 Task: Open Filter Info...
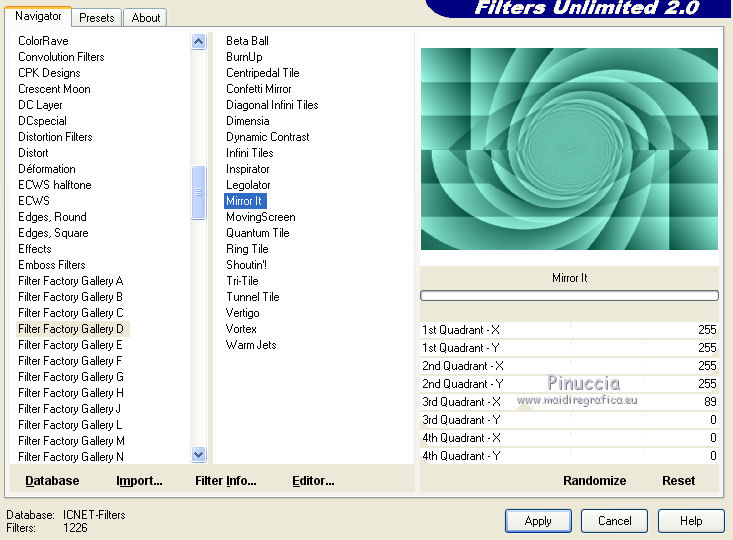coord(226,481)
